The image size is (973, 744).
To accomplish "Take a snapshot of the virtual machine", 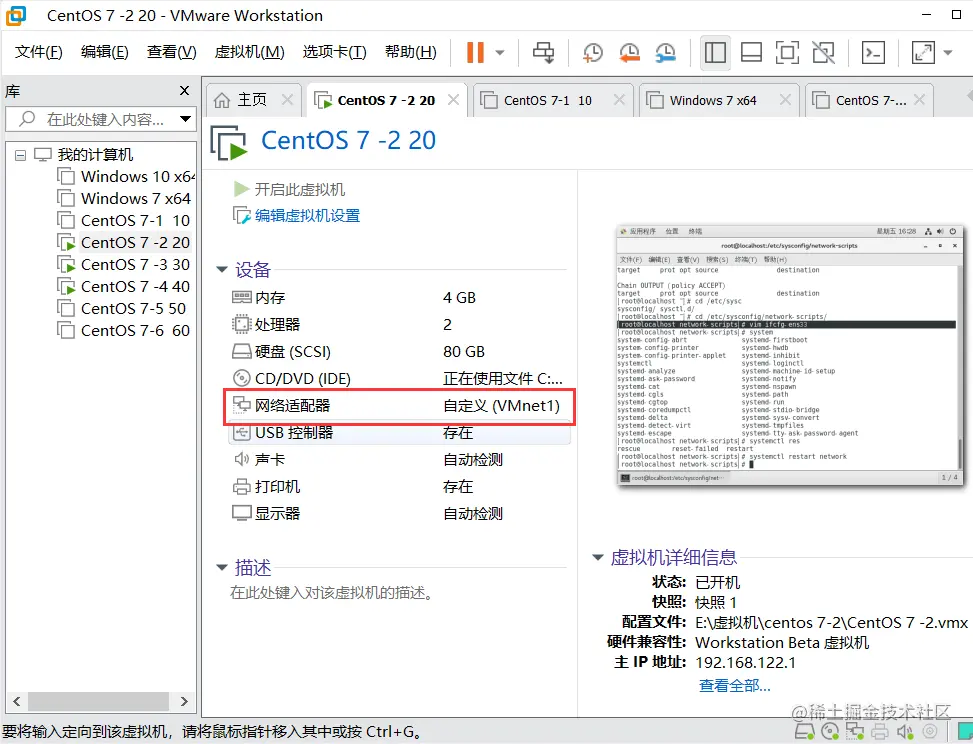I will 590,51.
